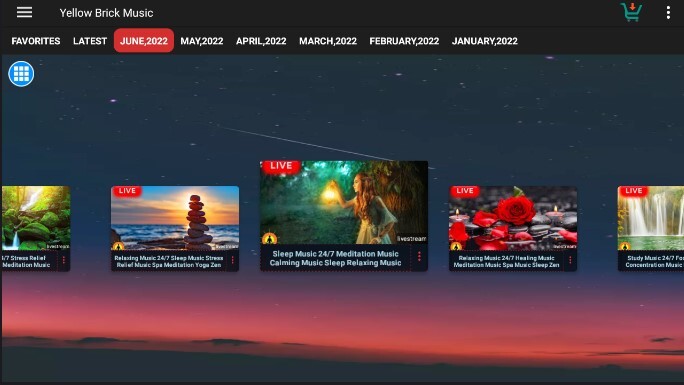684x385 pixels.
Task: Open the red rose and candles thumbnail
Action: [513, 218]
